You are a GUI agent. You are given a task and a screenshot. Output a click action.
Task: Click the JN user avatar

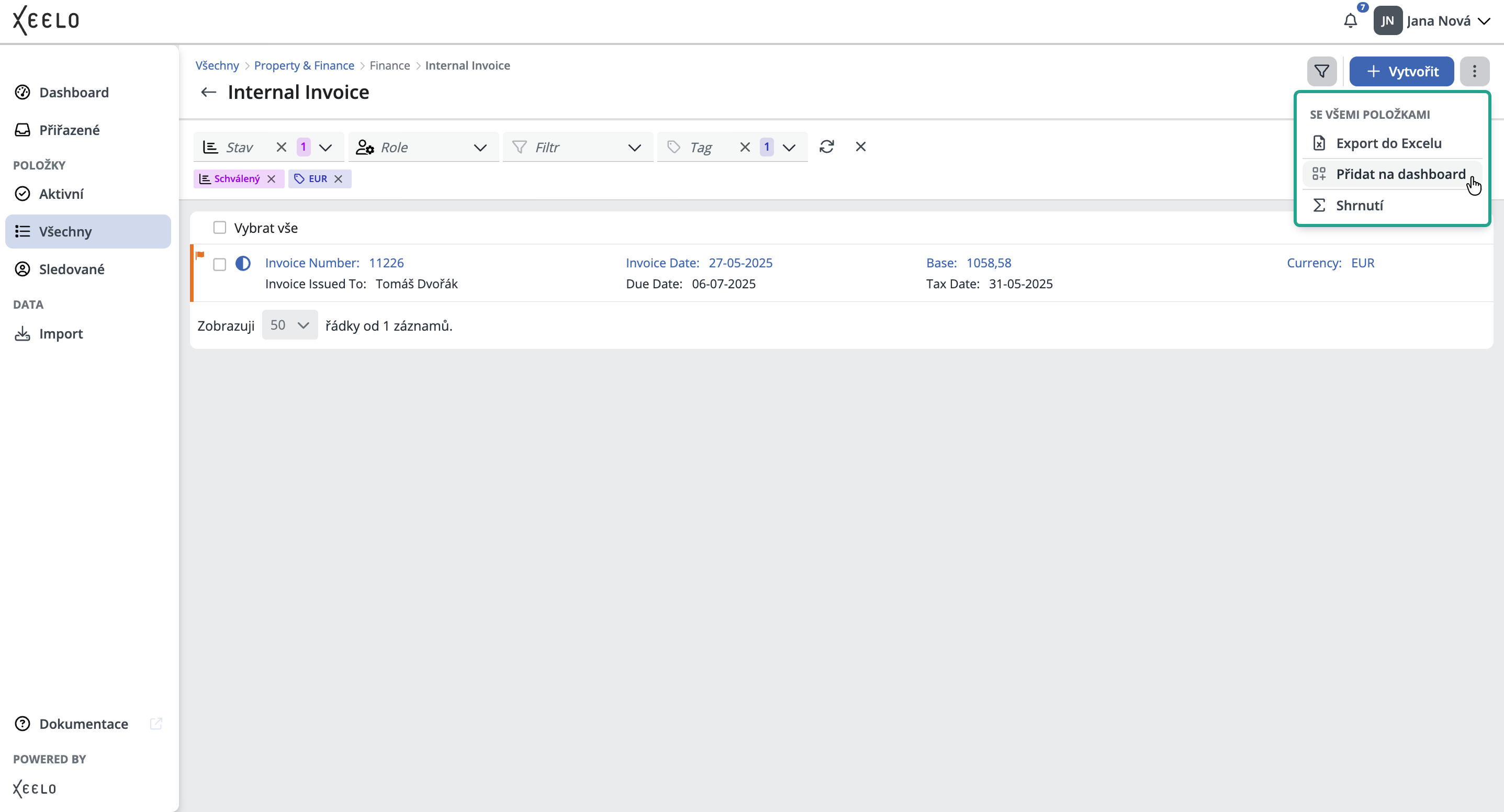[1387, 21]
